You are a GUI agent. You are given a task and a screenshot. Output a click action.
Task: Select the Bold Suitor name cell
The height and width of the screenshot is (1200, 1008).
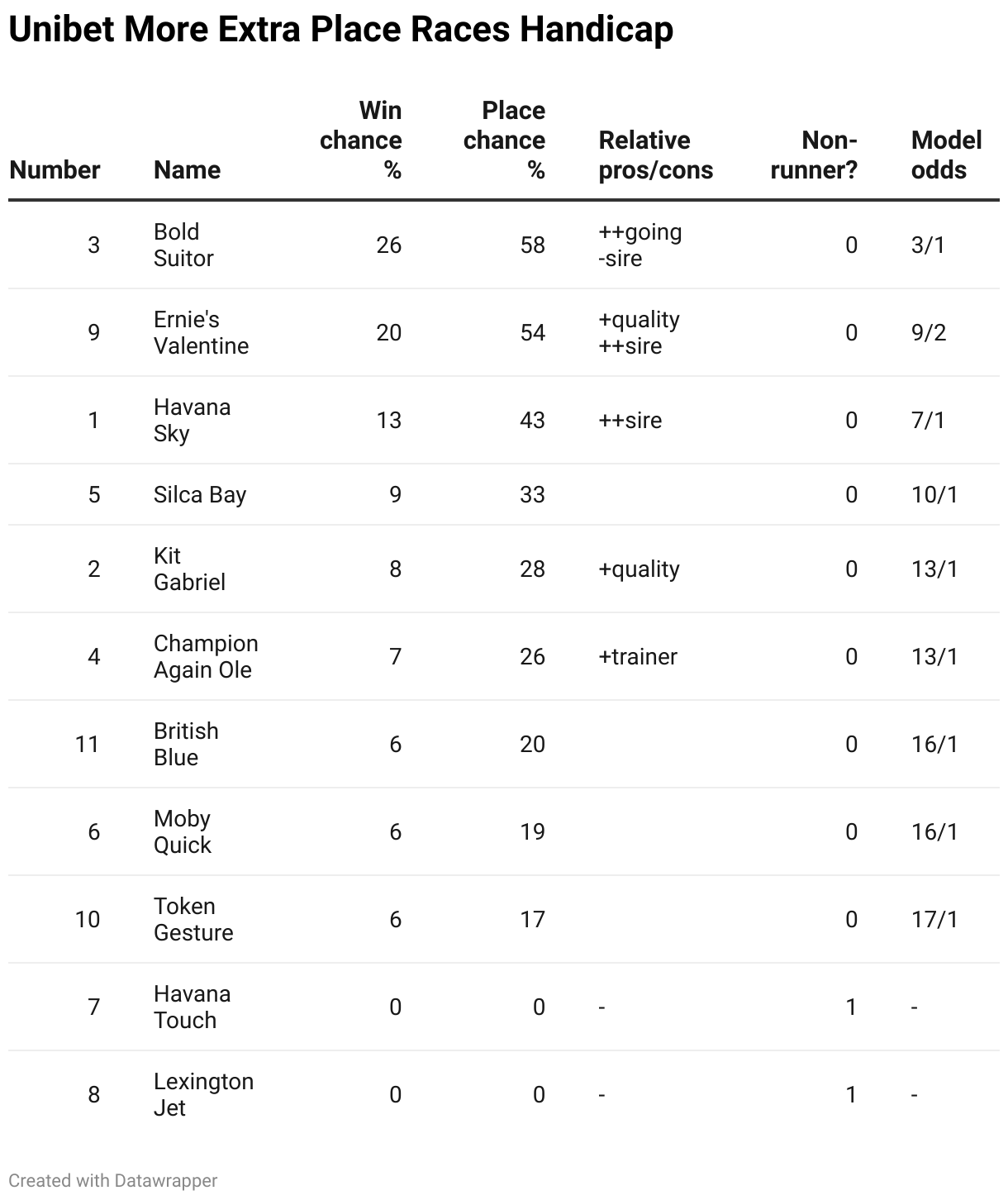183,245
